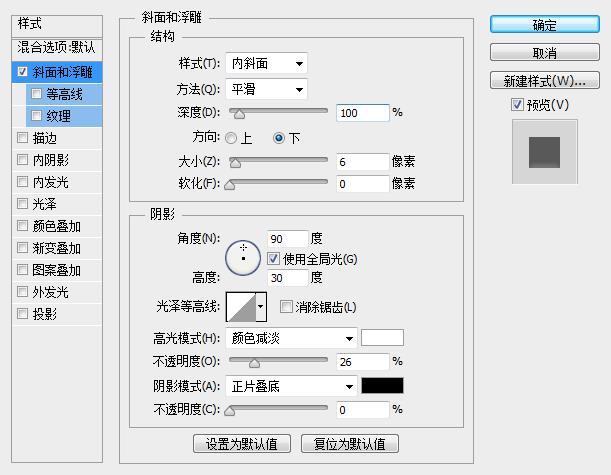The image size is (611, 475).
Task: Click the 确定 button
Action: tap(544, 25)
